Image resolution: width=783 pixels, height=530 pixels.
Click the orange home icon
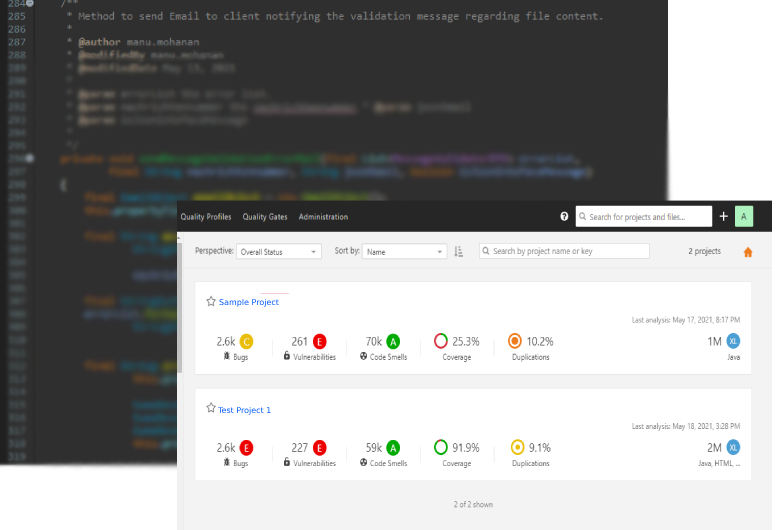[x=748, y=252]
